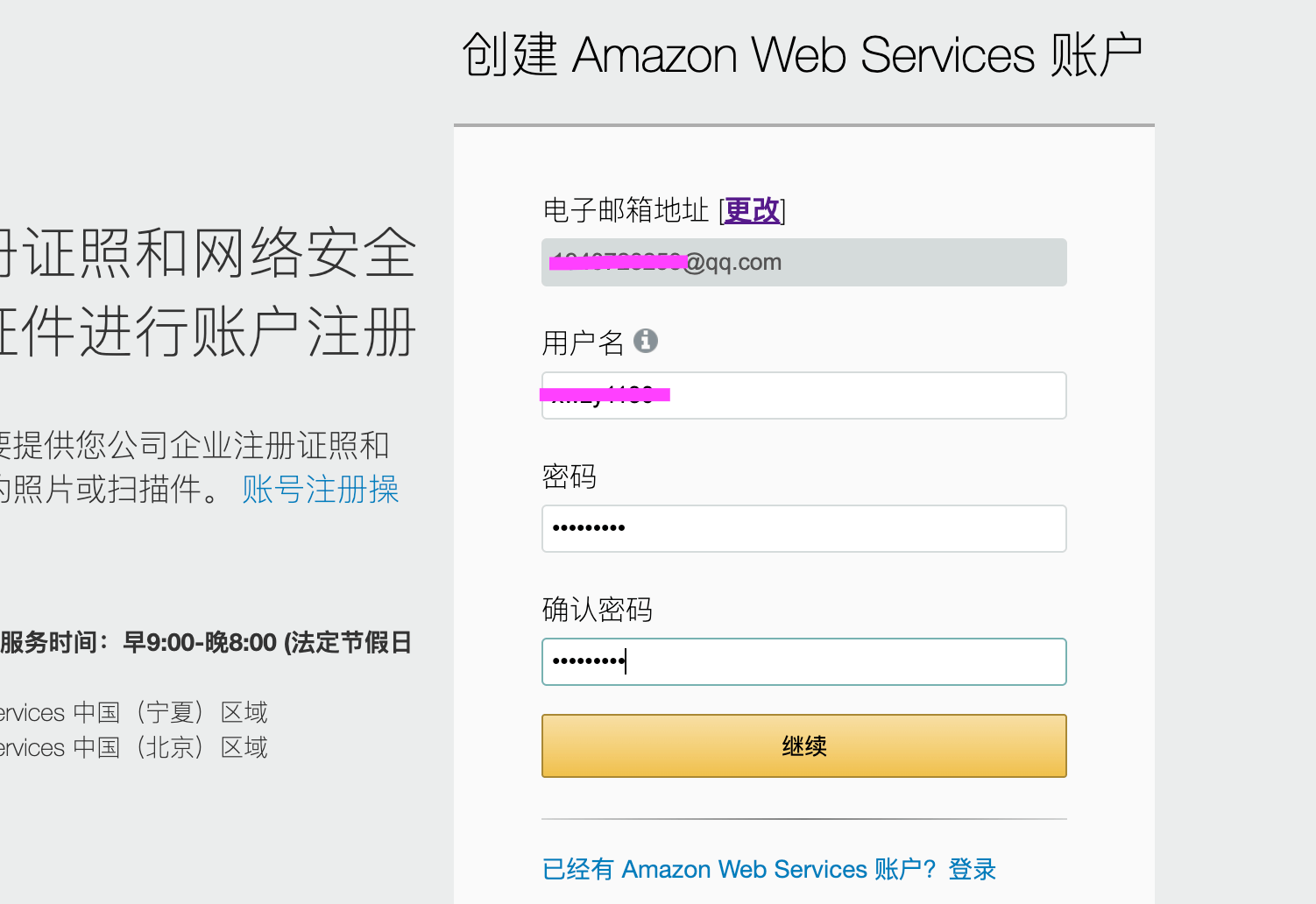Click the yellow 继续 button
1316x904 pixels.
point(803,746)
